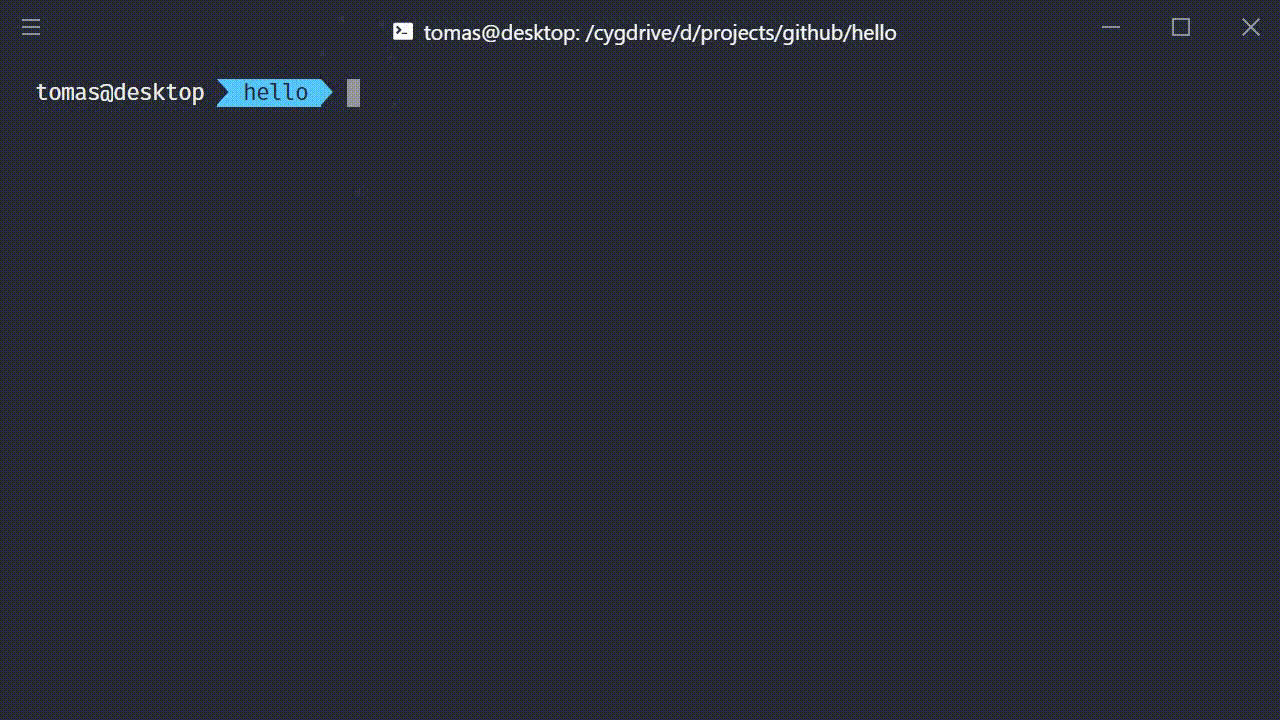
Task: Minimize the terminal window
Action: click(x=1110, y=28)
